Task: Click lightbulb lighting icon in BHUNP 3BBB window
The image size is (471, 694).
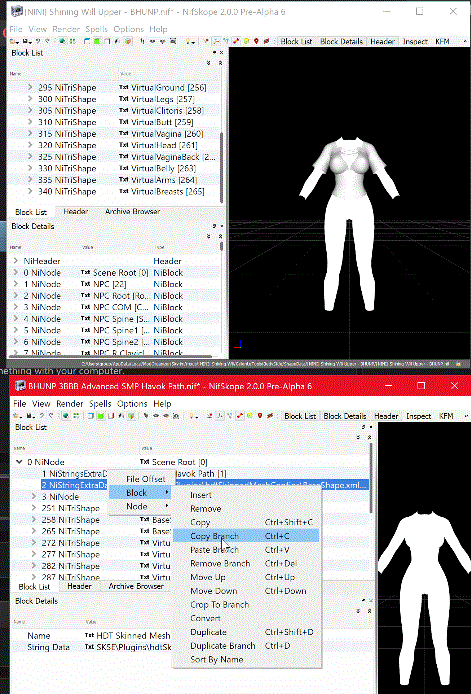Action: 192,416
